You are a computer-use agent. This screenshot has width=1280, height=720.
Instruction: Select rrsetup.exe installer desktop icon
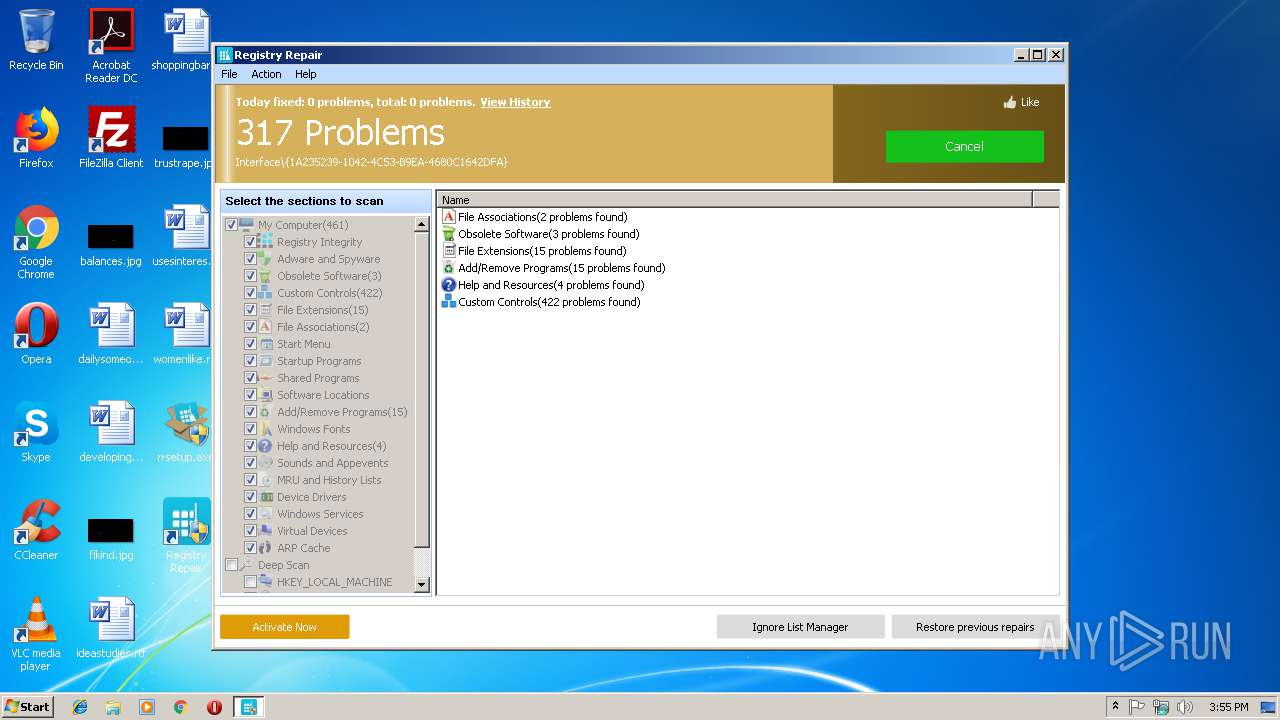[186, 432]
